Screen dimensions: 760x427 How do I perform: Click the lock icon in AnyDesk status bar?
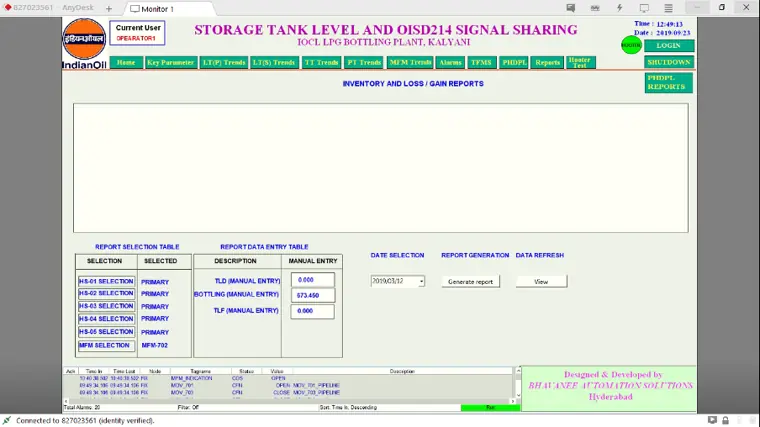tap(725, 420)
